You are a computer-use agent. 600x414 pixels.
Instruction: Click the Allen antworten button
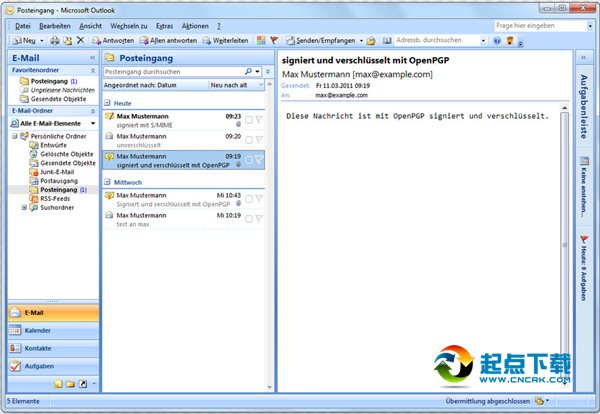tap(168, 41)
